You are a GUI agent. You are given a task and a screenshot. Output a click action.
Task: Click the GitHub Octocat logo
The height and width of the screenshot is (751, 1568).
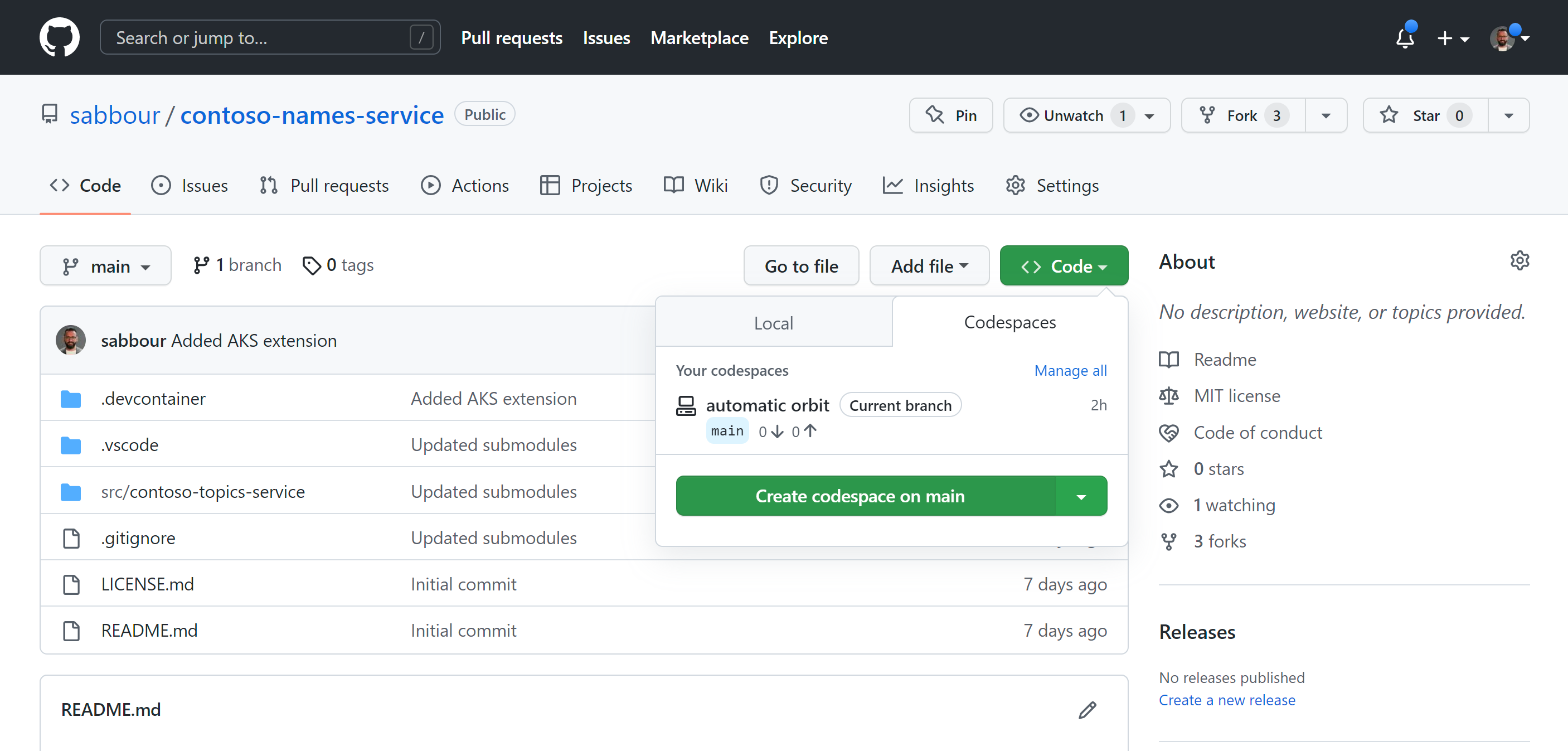point(59,37)
